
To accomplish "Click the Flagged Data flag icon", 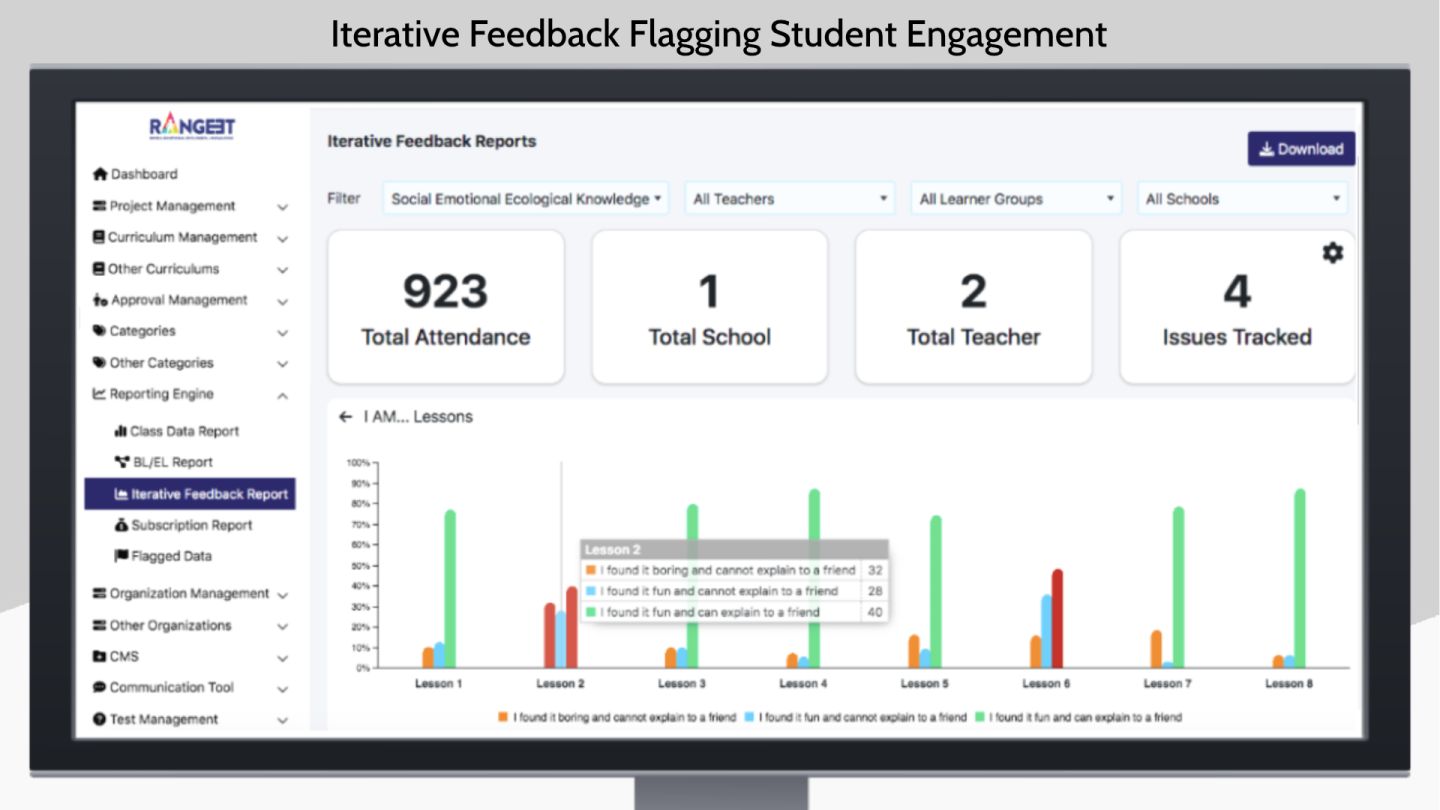I will 121,556.
